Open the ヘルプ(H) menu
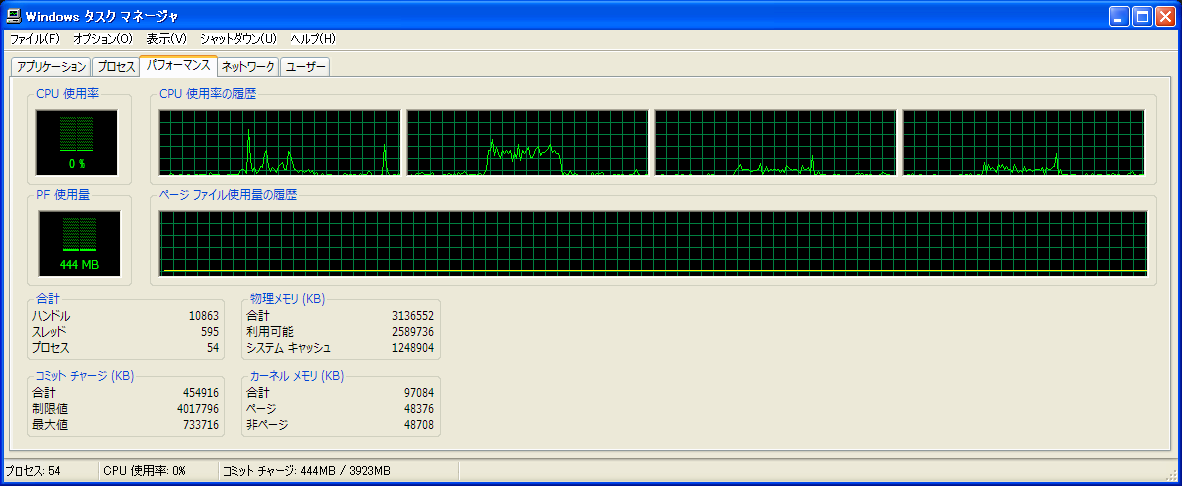This screenshot has height=486, width=1182. [x=313, y=38]
